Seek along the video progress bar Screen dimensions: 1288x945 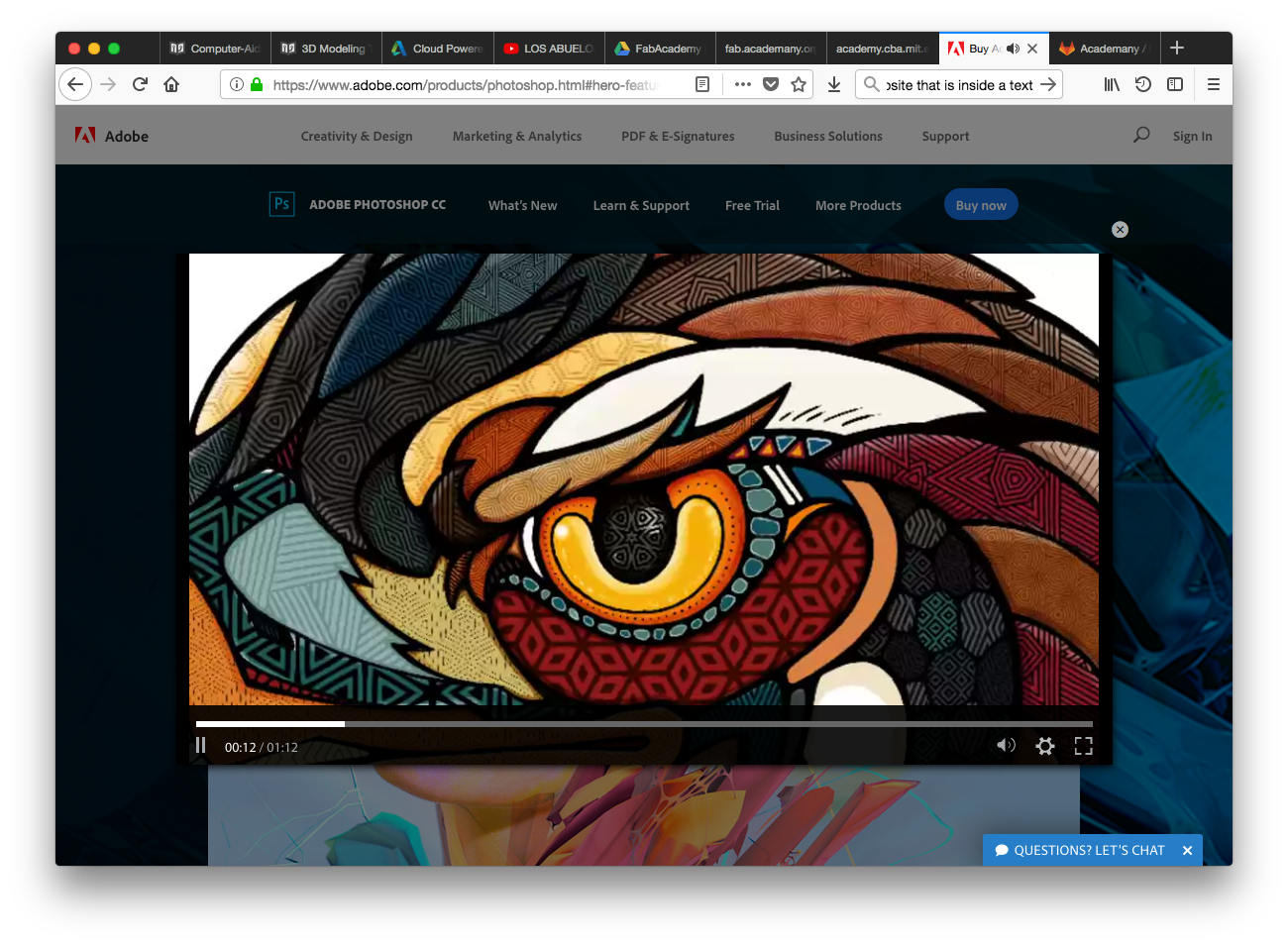(644, 724)
